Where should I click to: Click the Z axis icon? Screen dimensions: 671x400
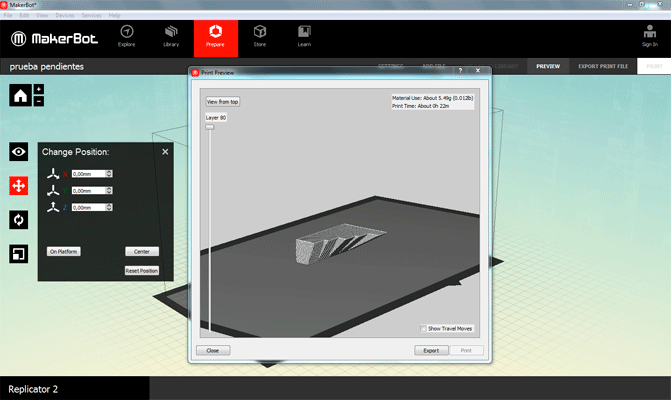[x=53, y=207]
